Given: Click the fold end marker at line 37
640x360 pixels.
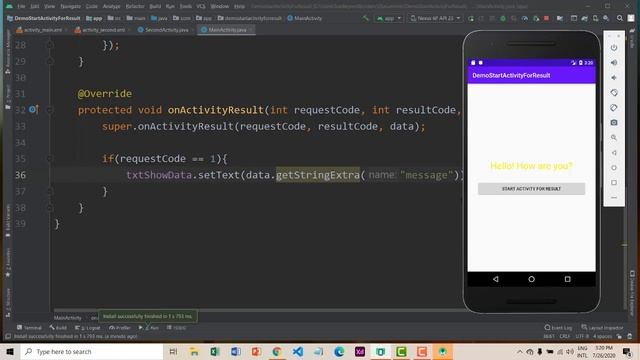Looking at the screenshot, I should coord(50,191).
